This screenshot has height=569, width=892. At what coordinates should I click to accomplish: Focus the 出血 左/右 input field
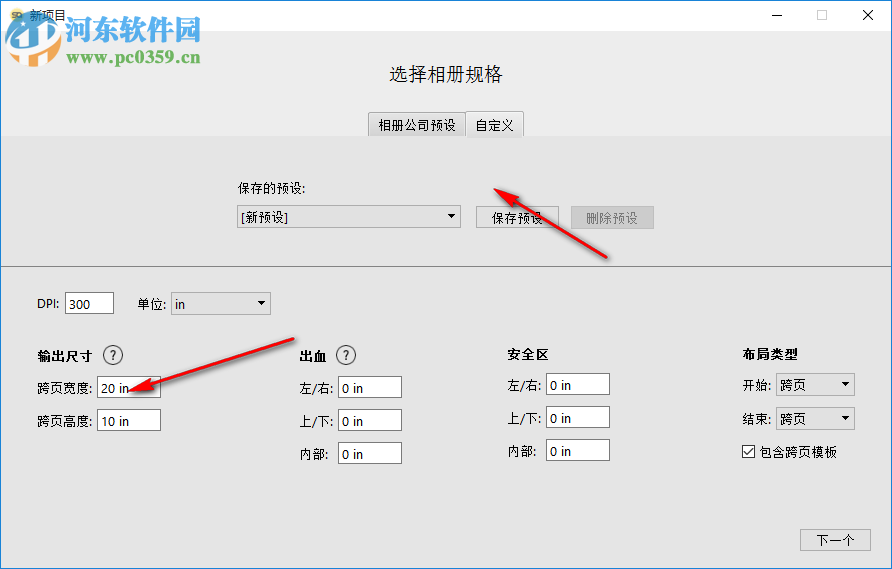coord(370,387)
